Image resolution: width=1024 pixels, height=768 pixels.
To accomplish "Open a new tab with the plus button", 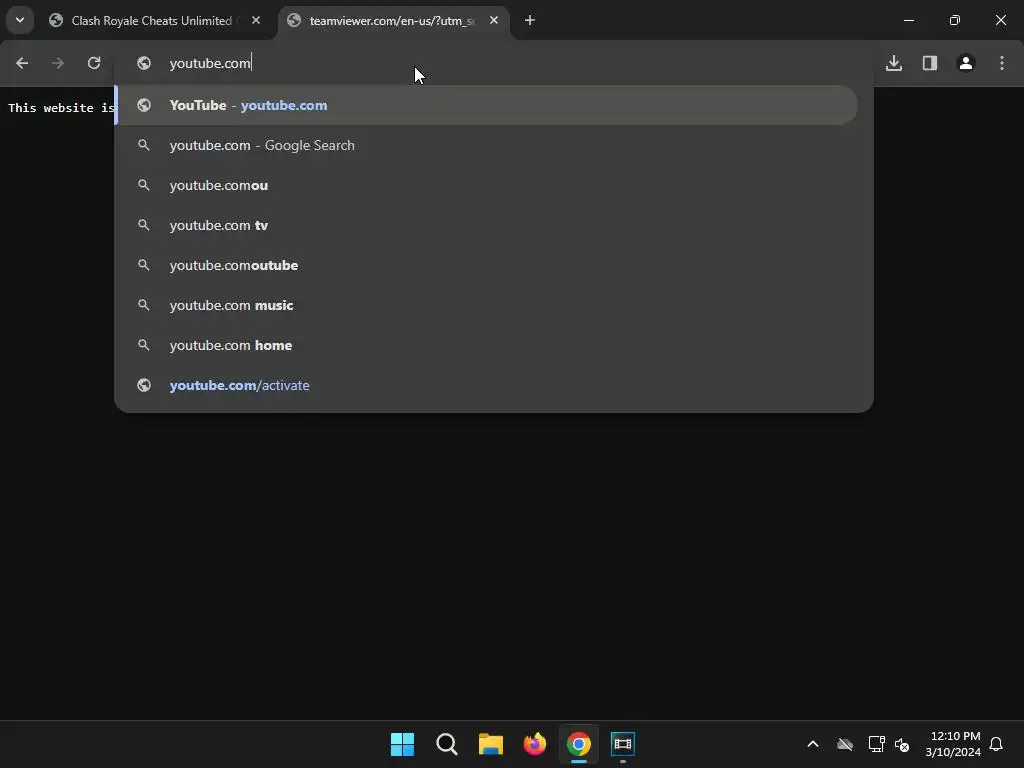I will (x=530, y=20).
